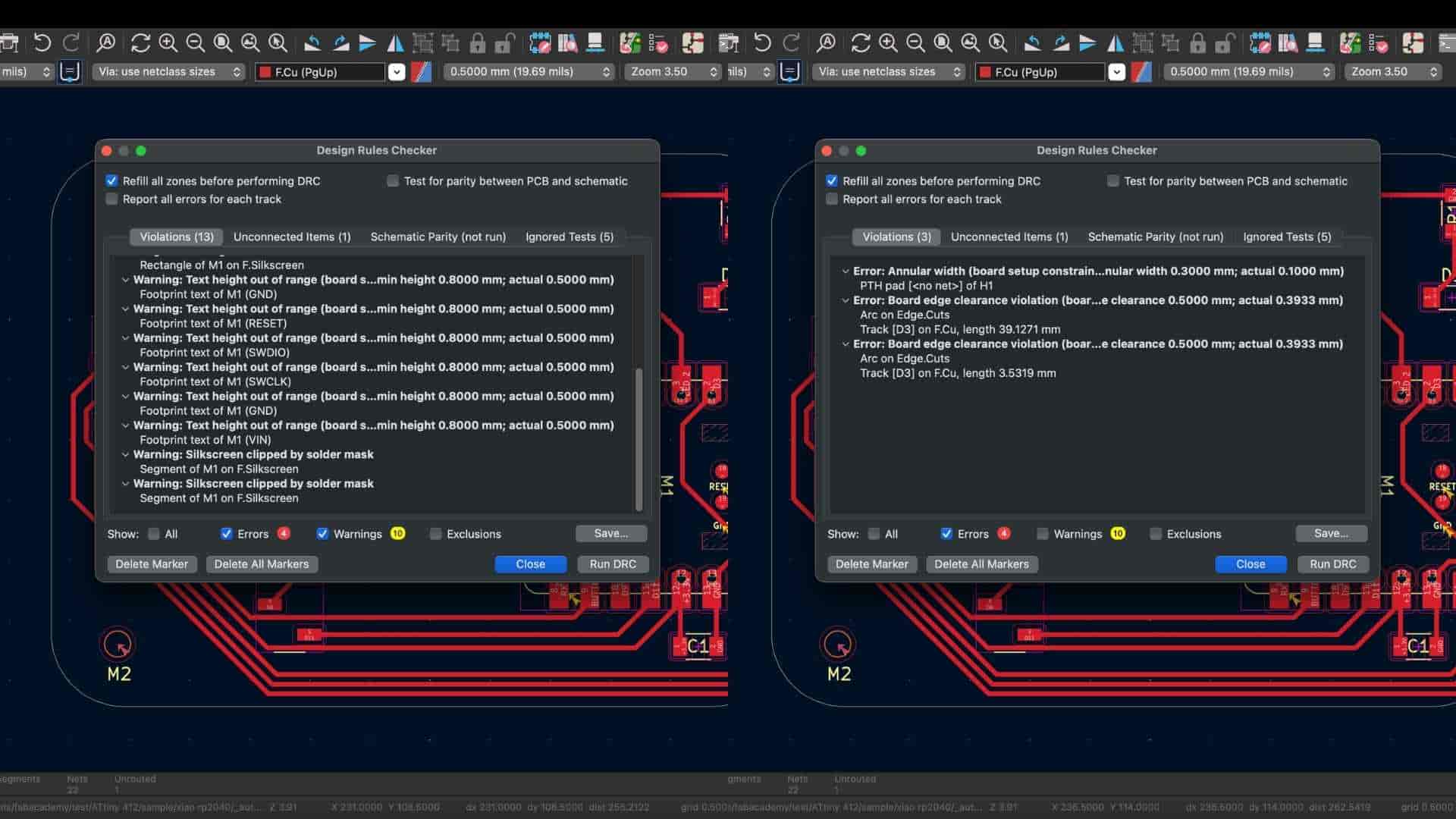Open DRC checklist icon in right toolbar
The width and height of the screenshot is (1456, 819).
1379,42
